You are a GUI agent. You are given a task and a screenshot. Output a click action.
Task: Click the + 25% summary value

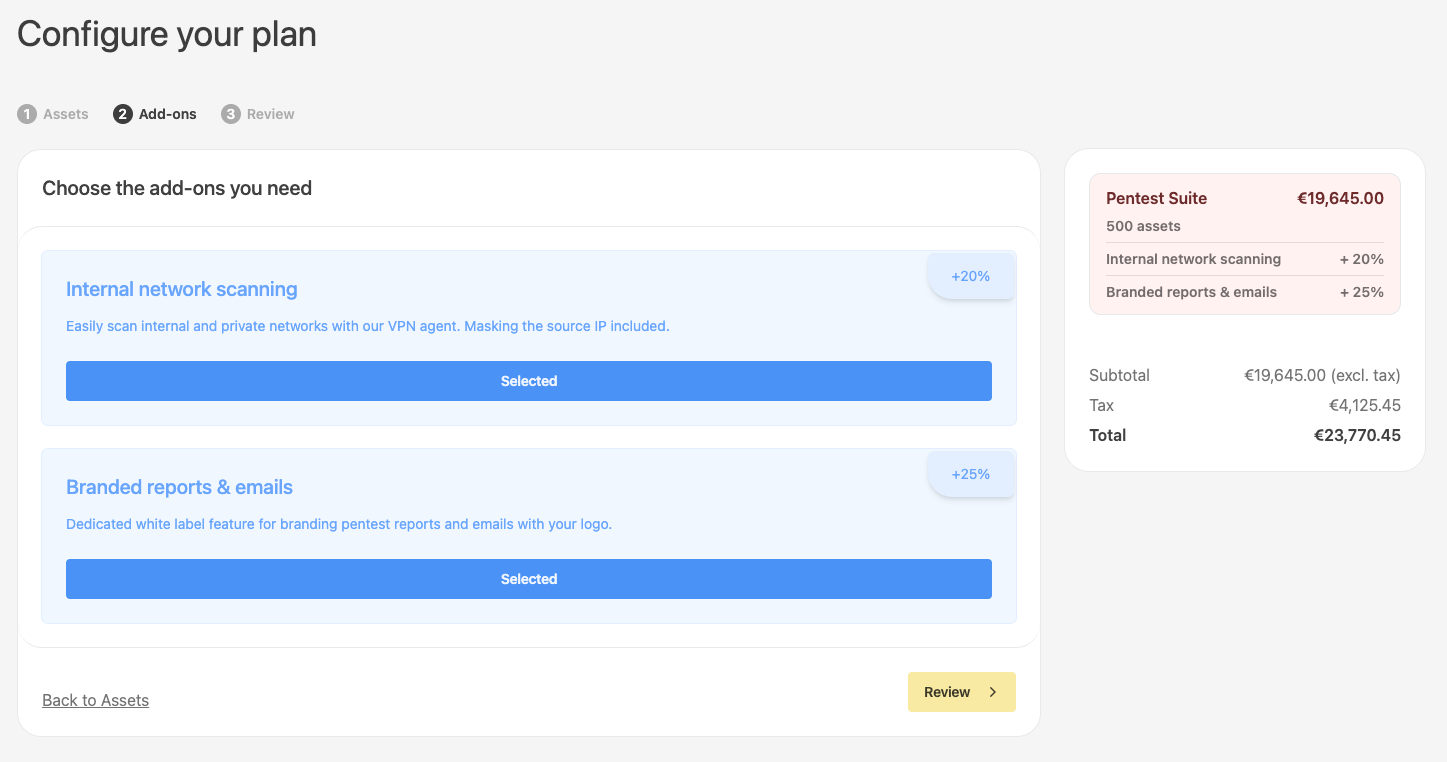point(1362,292)
